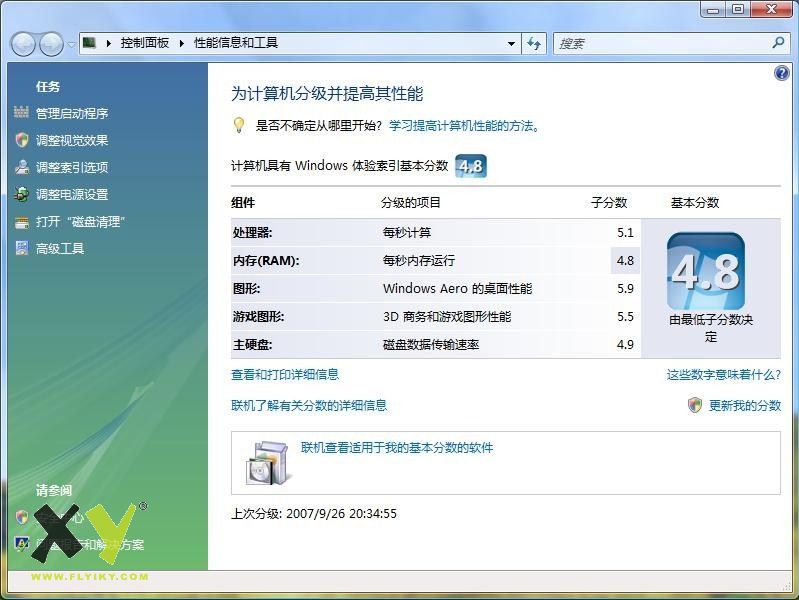
Task: Open 学习提高计算机性能的方法 link
Action: point(464,125)
